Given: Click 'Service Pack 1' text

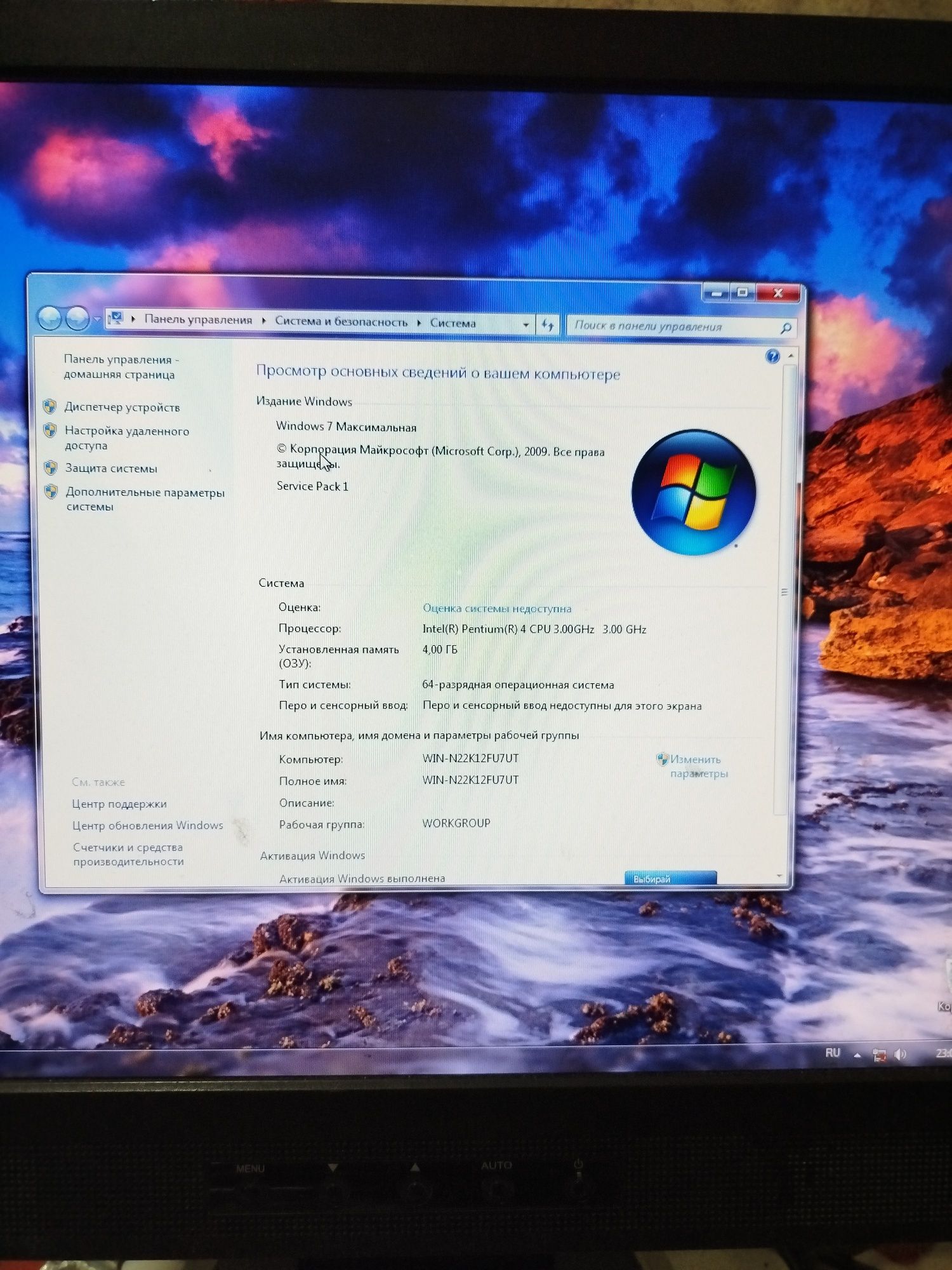Looking at the screenshot, I should tap(312, 486).
